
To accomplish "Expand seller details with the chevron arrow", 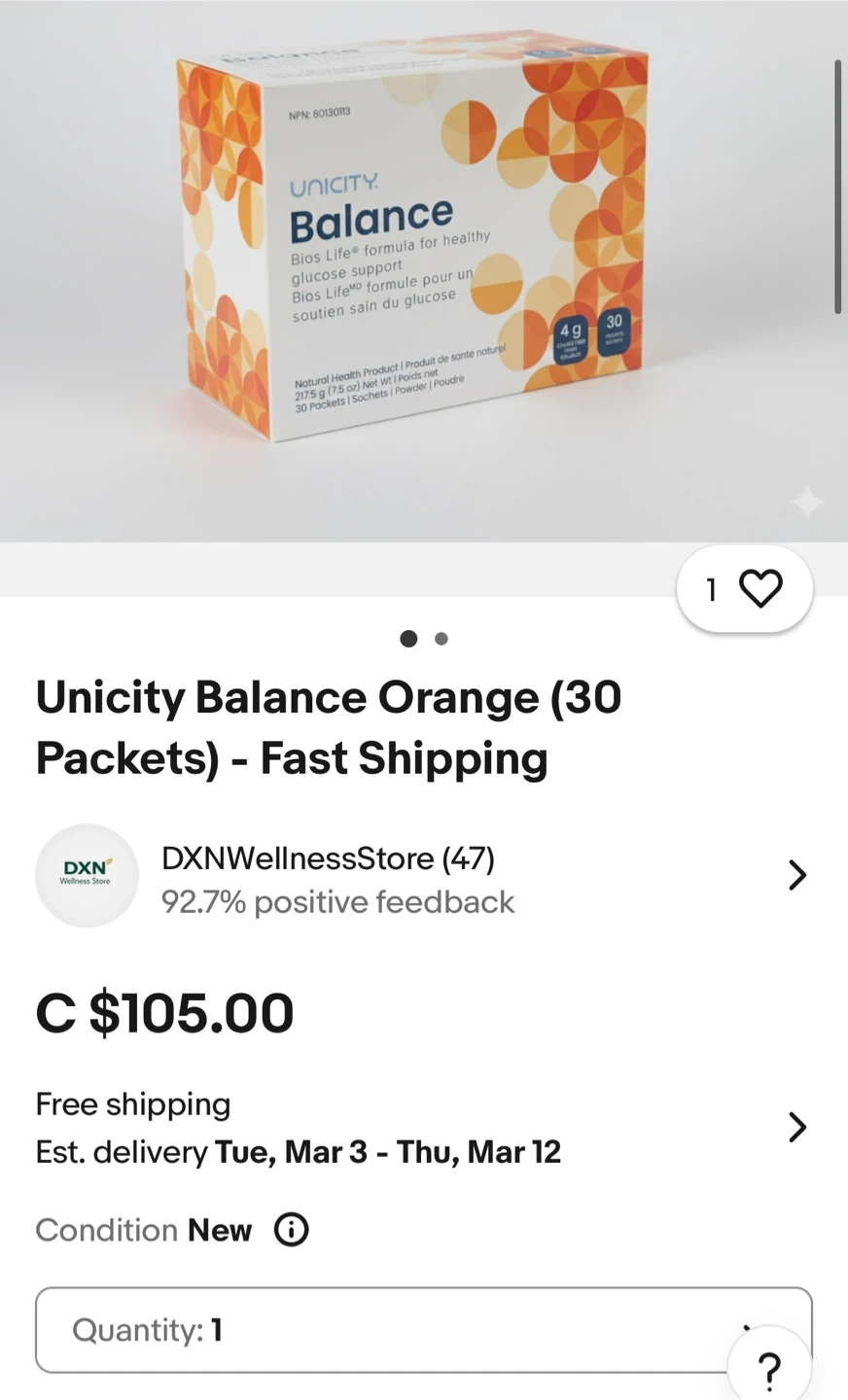I will point(796,875).
